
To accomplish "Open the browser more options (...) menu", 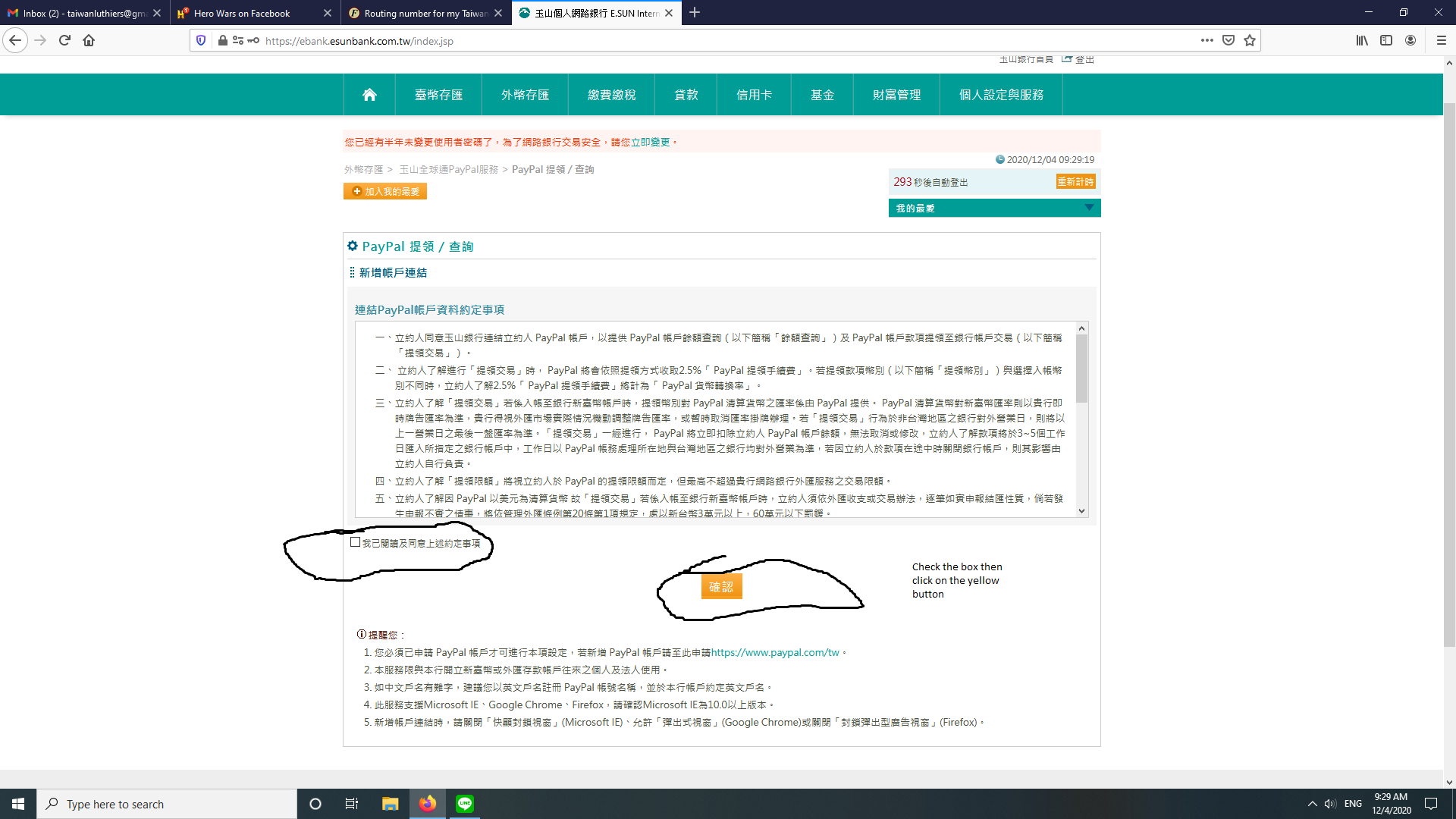I will (x=1207, y=40).
